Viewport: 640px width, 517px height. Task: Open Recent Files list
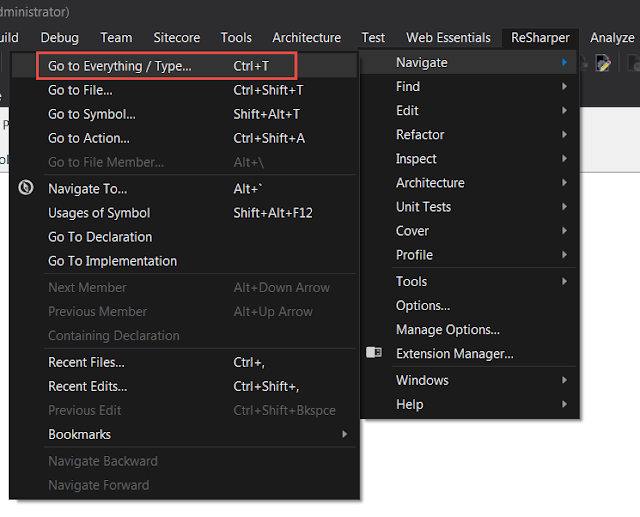tap(184, 362)
